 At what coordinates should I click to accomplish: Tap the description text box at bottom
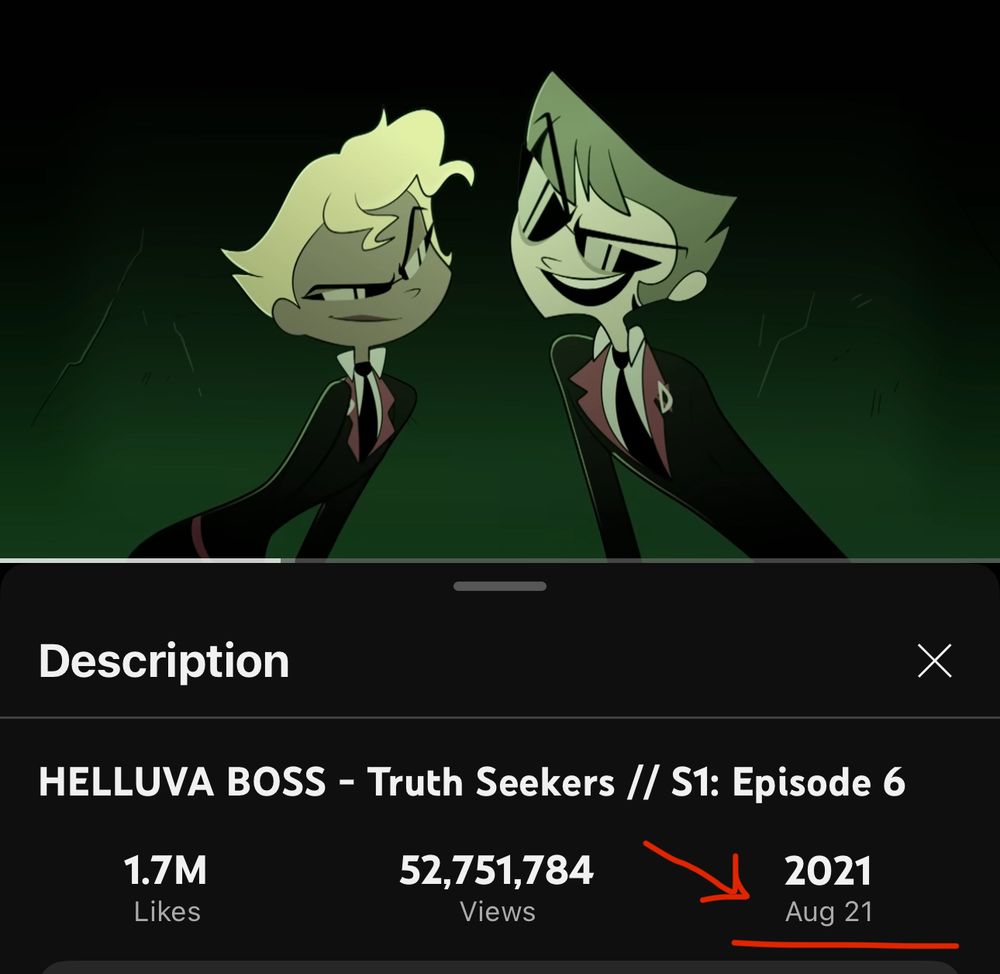pyautogui.click(x=500, y=968)
